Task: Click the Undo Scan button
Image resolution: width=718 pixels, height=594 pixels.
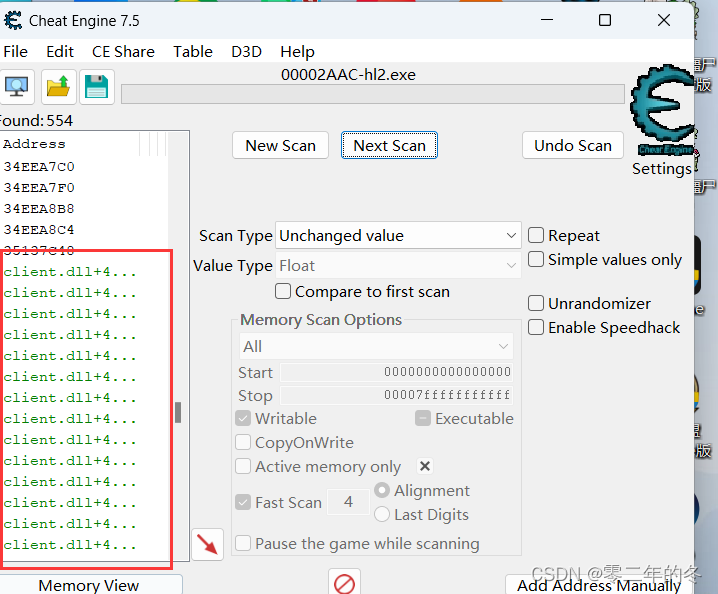Action: pyautogui.click(x=573, y=145)
